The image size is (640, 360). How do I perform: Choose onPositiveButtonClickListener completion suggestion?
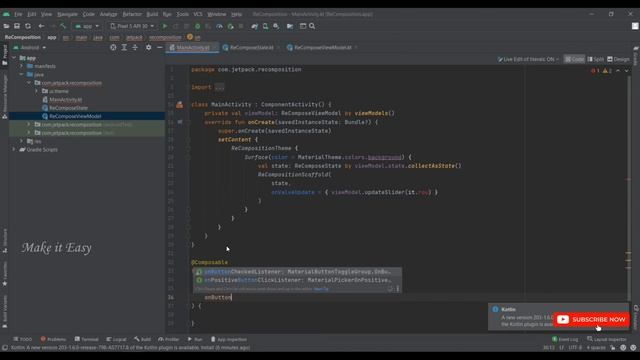tap(297, 280)
